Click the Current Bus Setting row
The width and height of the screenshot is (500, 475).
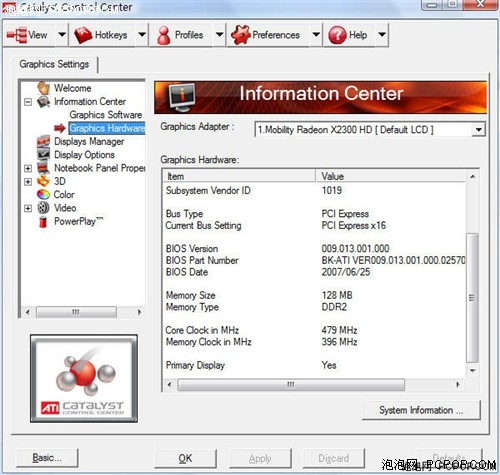pyautogui.click(x=314, y=225)
